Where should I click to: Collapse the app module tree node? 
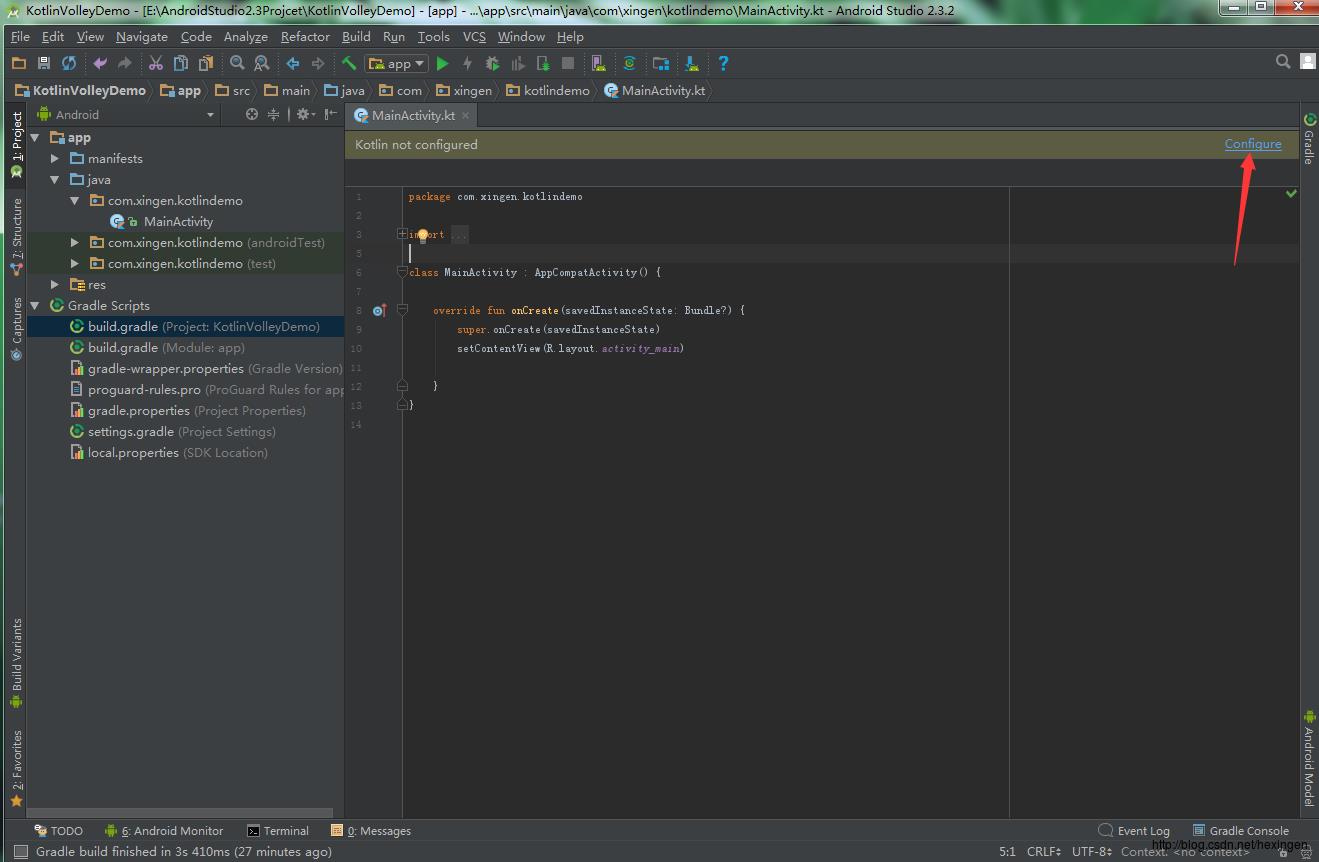36,138
